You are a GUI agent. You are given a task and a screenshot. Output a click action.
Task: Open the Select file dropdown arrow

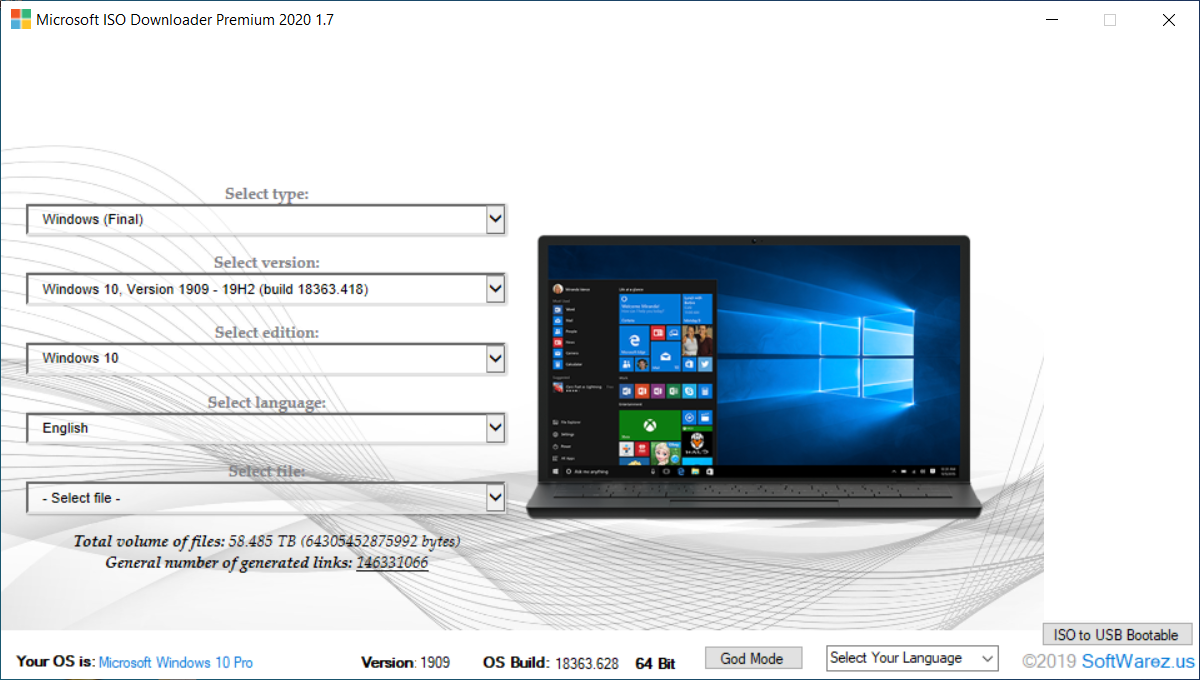(x=495, y=497)
